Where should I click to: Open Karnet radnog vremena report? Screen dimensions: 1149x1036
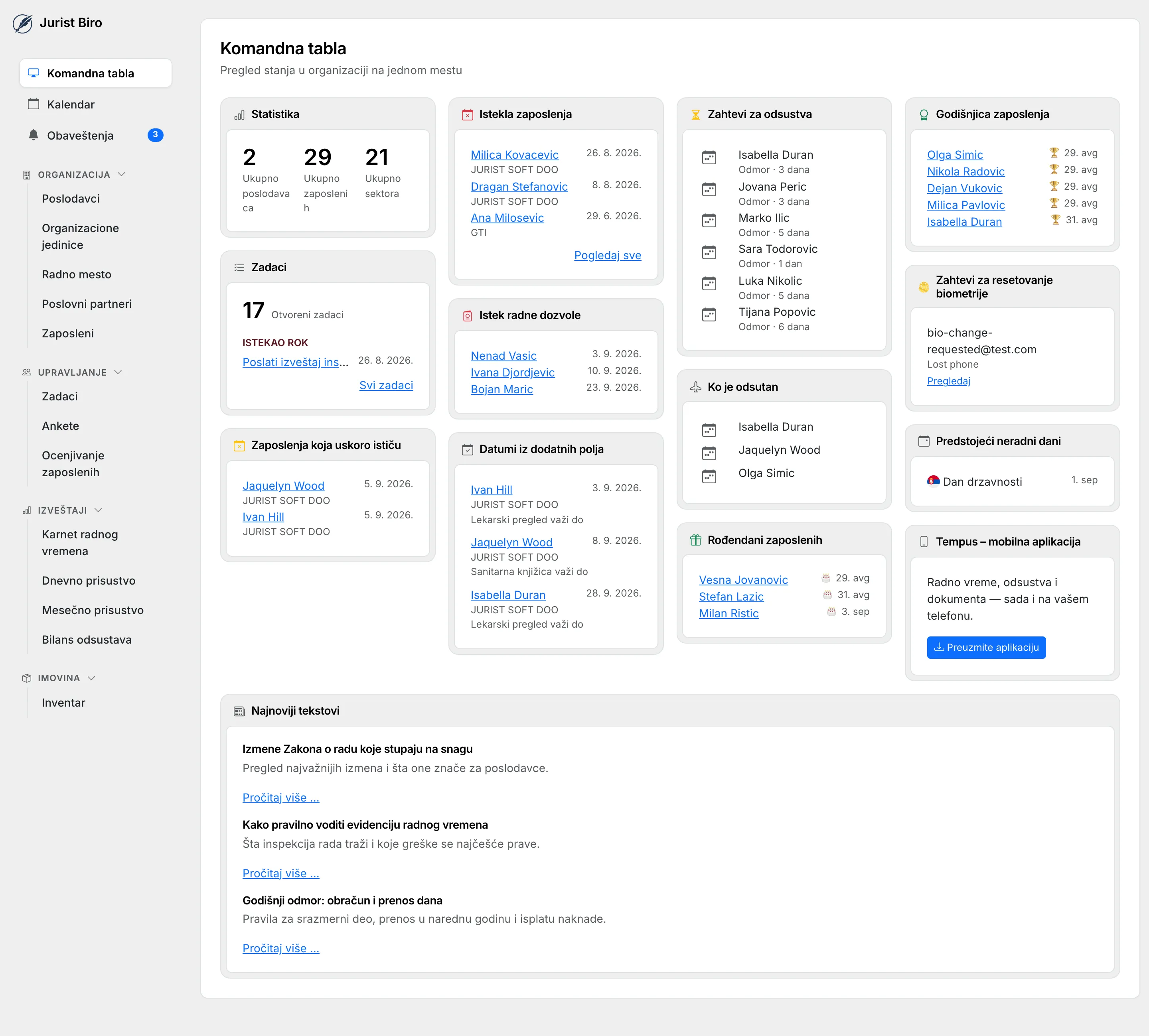[x=80, y=543]
